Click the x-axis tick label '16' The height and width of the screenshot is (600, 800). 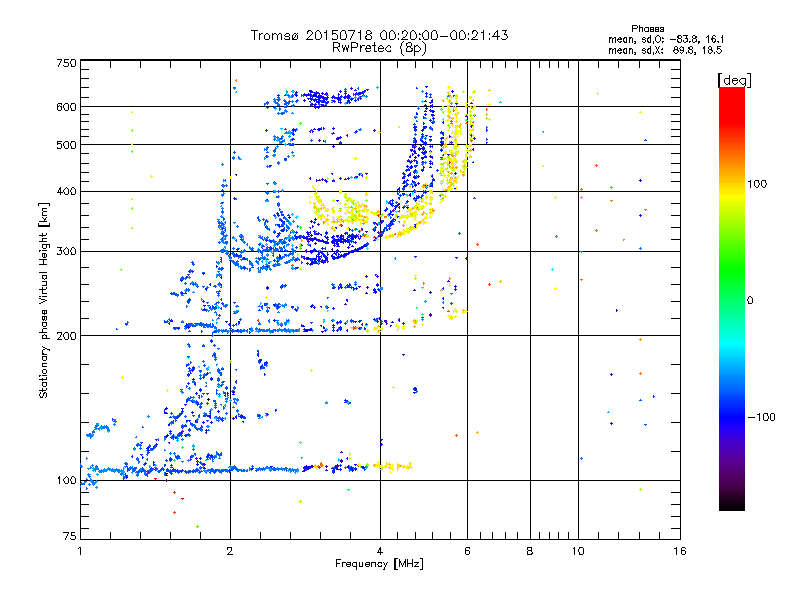[x=680, y=551]
